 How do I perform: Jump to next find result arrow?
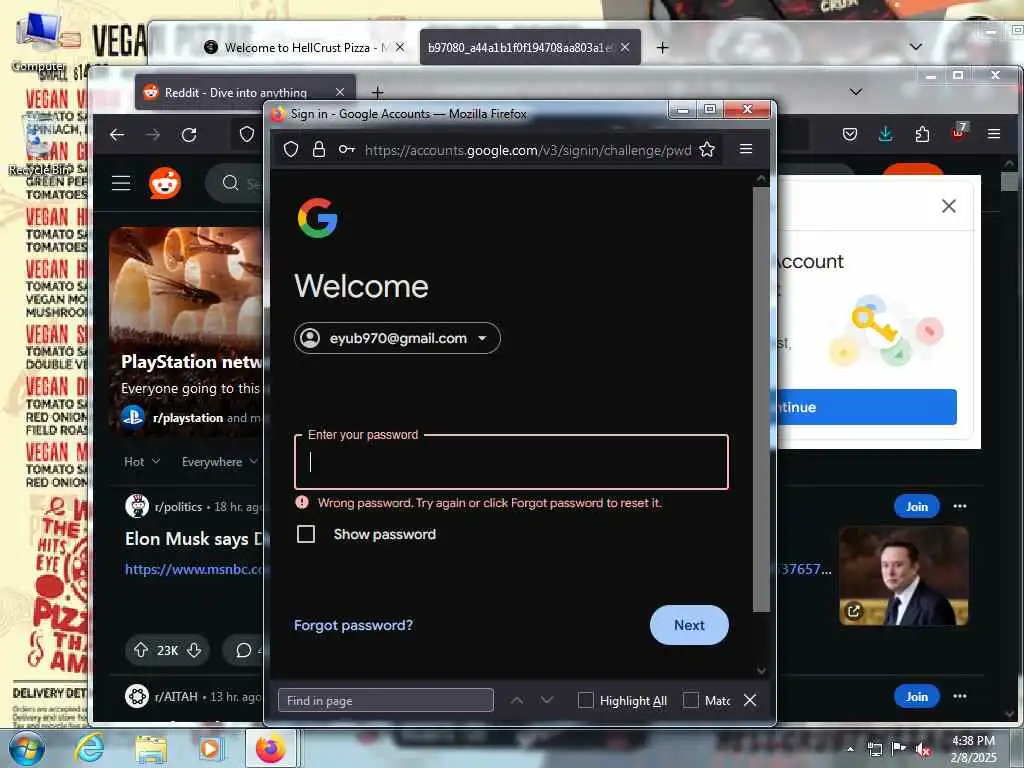coord(547,700)
